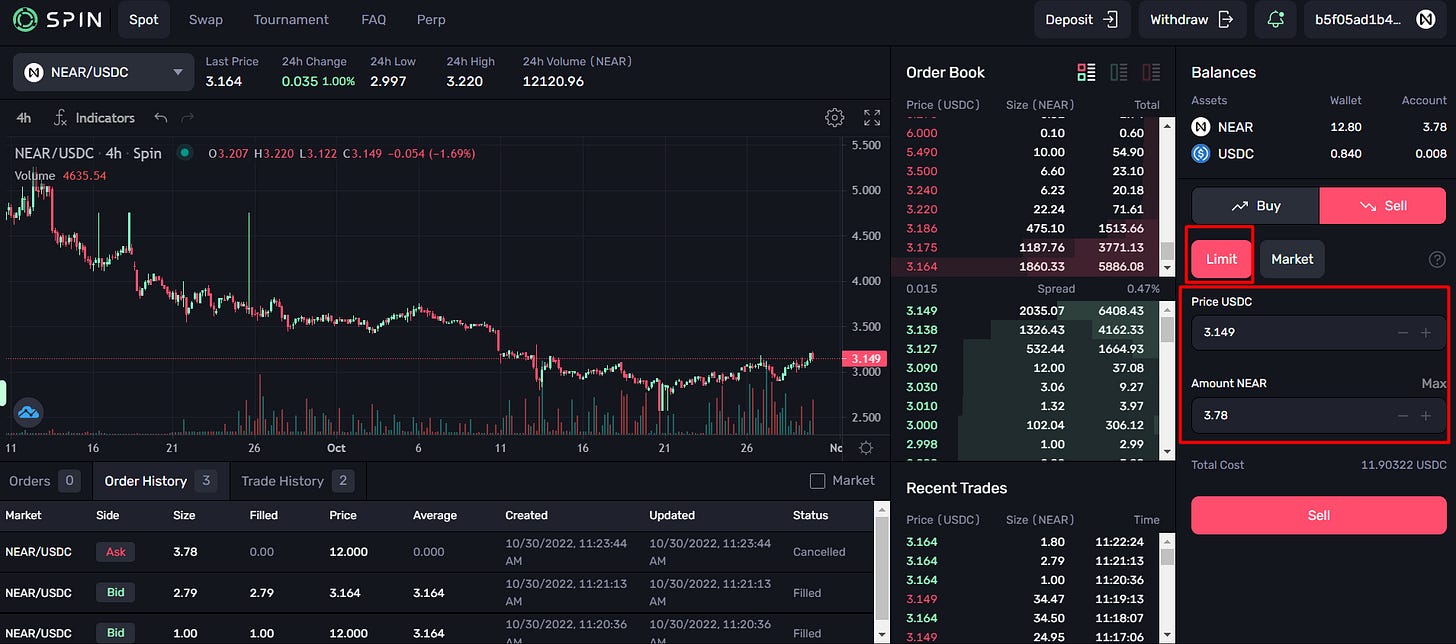Click the 3.149 price label on chart axis
The height and width of the screenshot is (644, 1456).
[x=864, y=358]
